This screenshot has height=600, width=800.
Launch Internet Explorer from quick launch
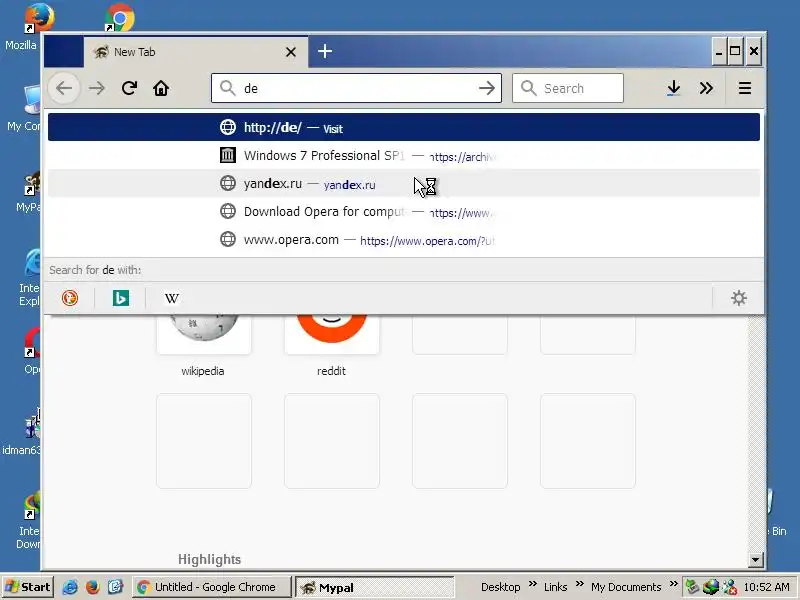[70, 587]
